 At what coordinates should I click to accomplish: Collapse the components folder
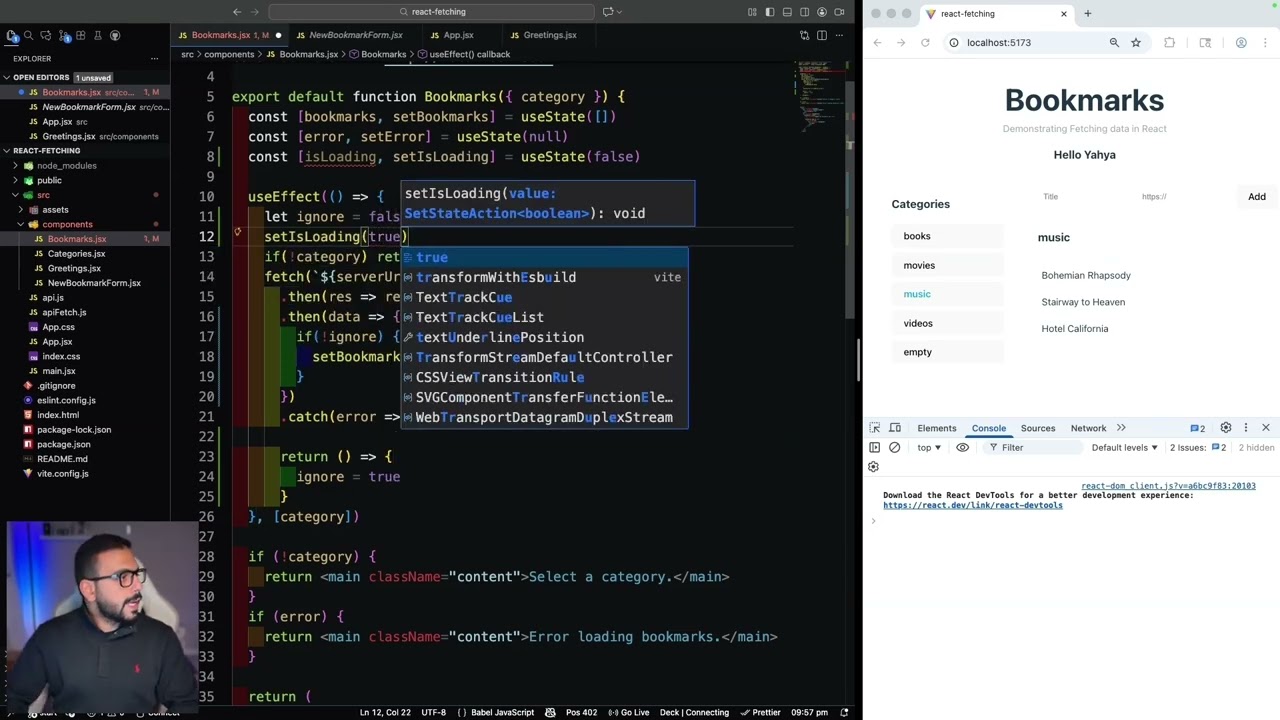67,224
